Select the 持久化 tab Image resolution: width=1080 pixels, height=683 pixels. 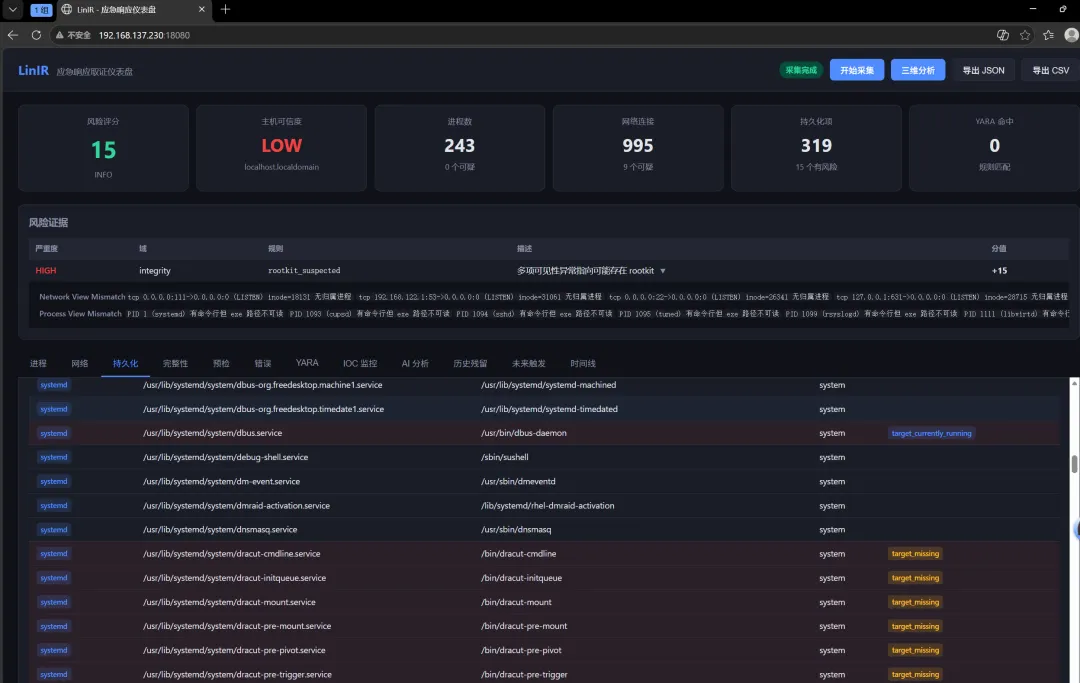click(125, 364)
